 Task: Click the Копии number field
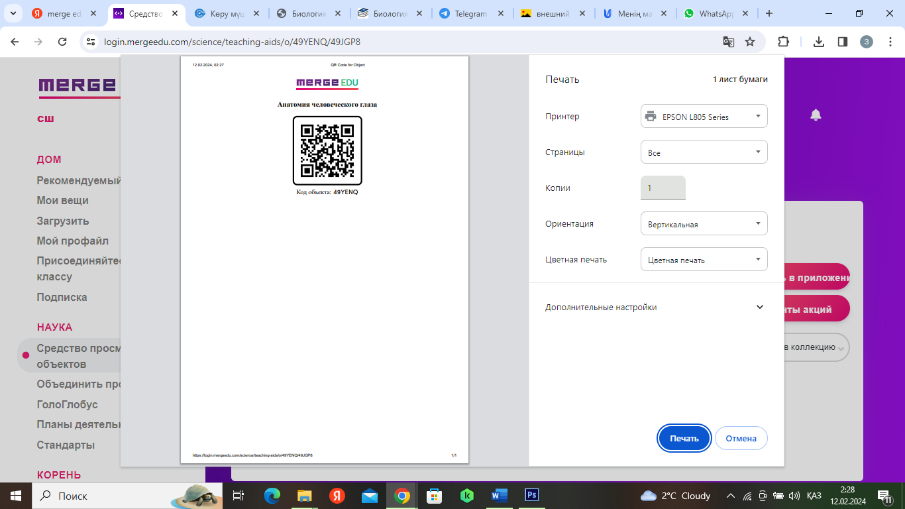[663, 188]
